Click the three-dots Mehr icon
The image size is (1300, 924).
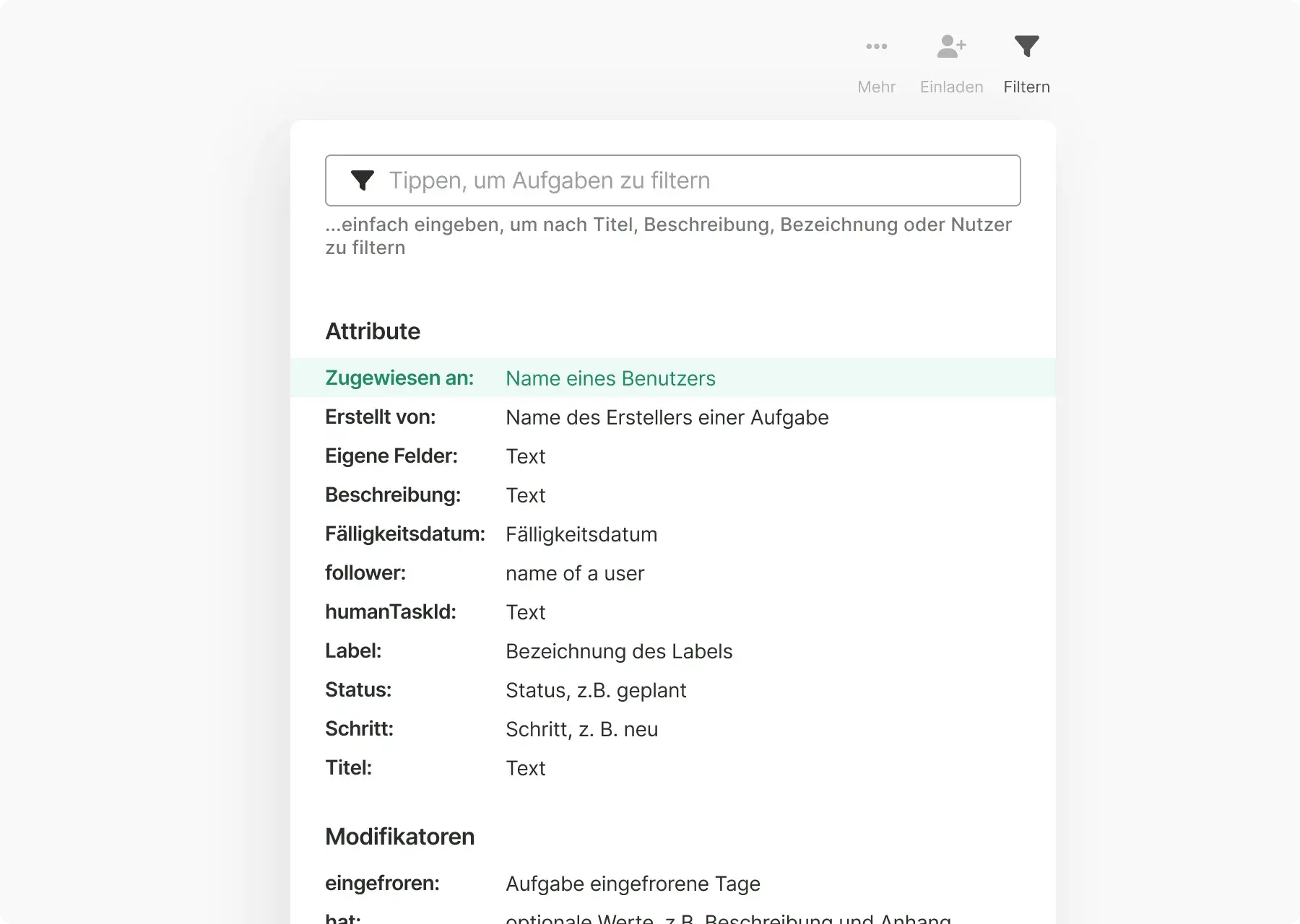pyautogui.click(x=876, y=47)
